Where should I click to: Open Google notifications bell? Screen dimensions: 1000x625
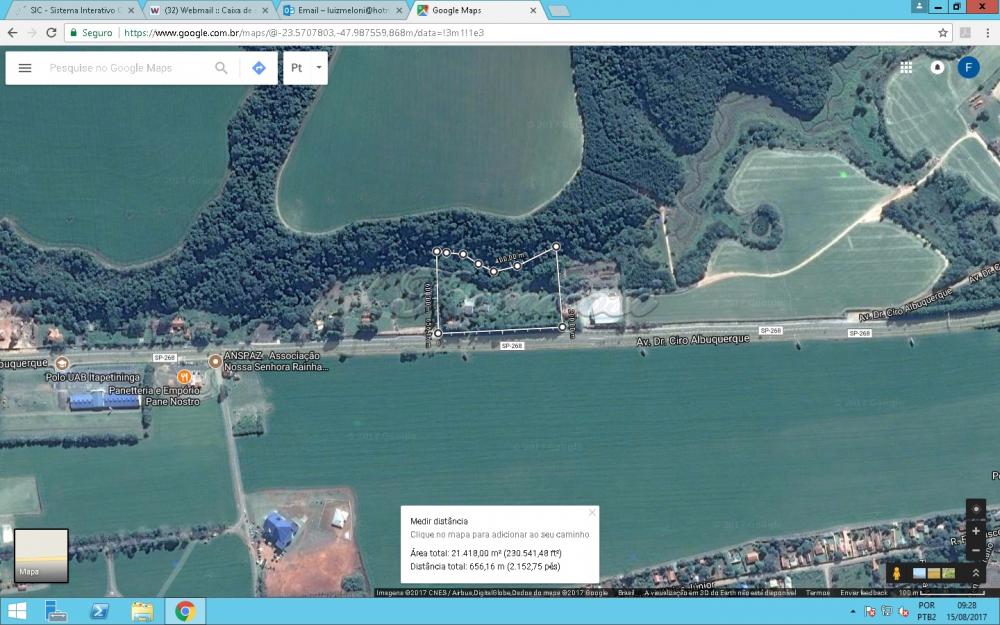pos(937,67)
